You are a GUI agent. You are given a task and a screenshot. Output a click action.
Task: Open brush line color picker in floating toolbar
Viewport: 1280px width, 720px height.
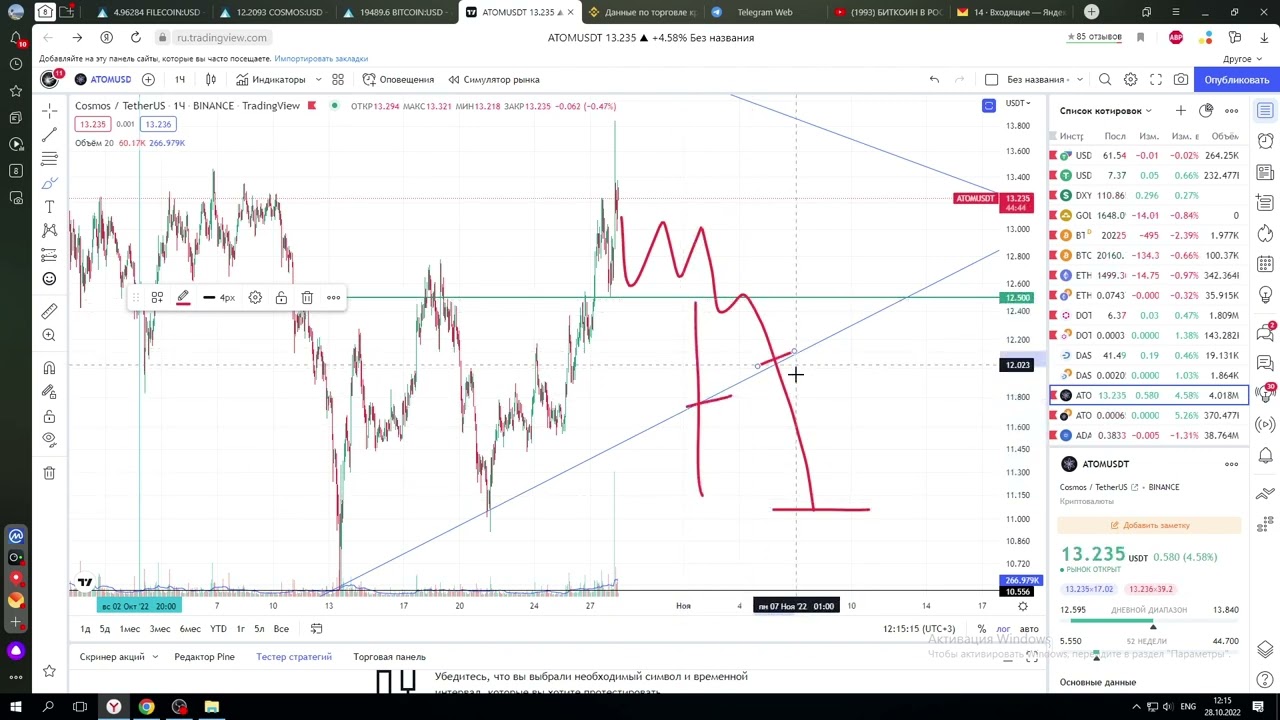[x=183, y=298]
